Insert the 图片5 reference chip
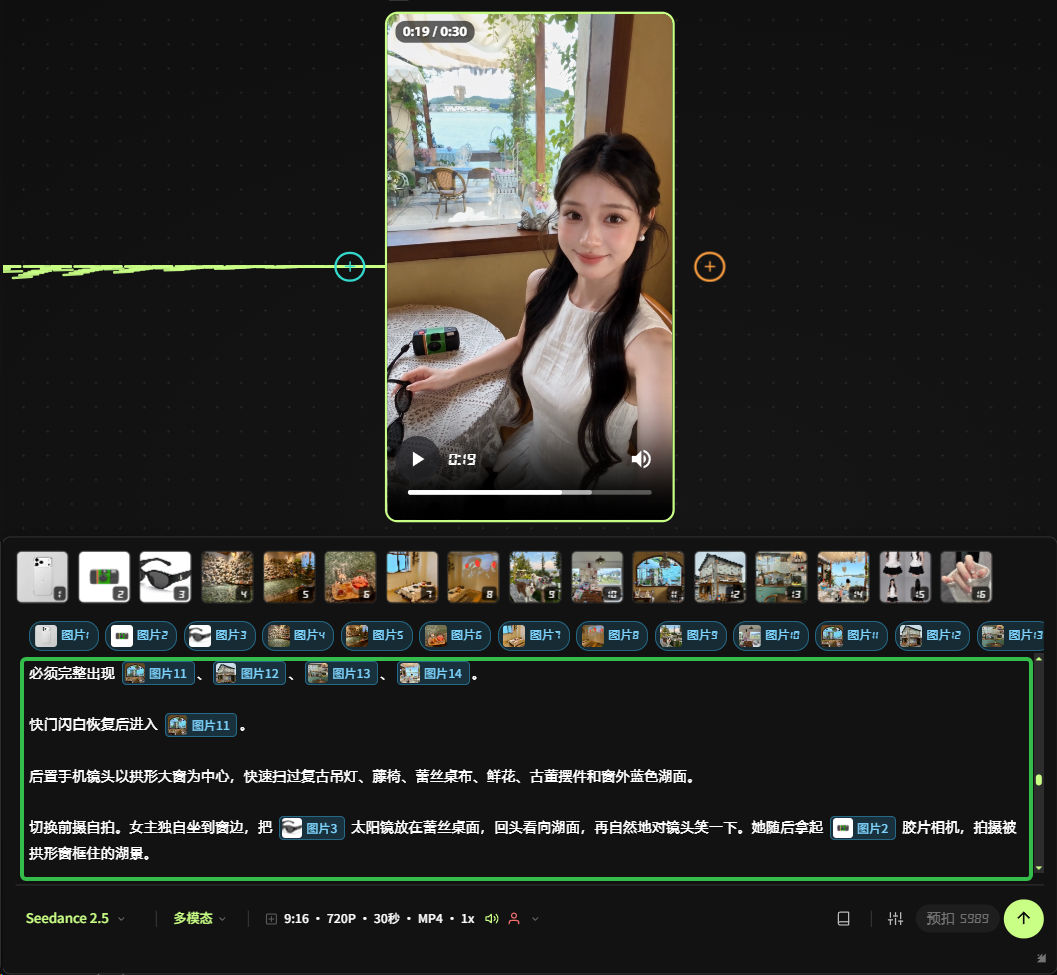This screenshot has width=1057, height=975. (x=376, y=635)
